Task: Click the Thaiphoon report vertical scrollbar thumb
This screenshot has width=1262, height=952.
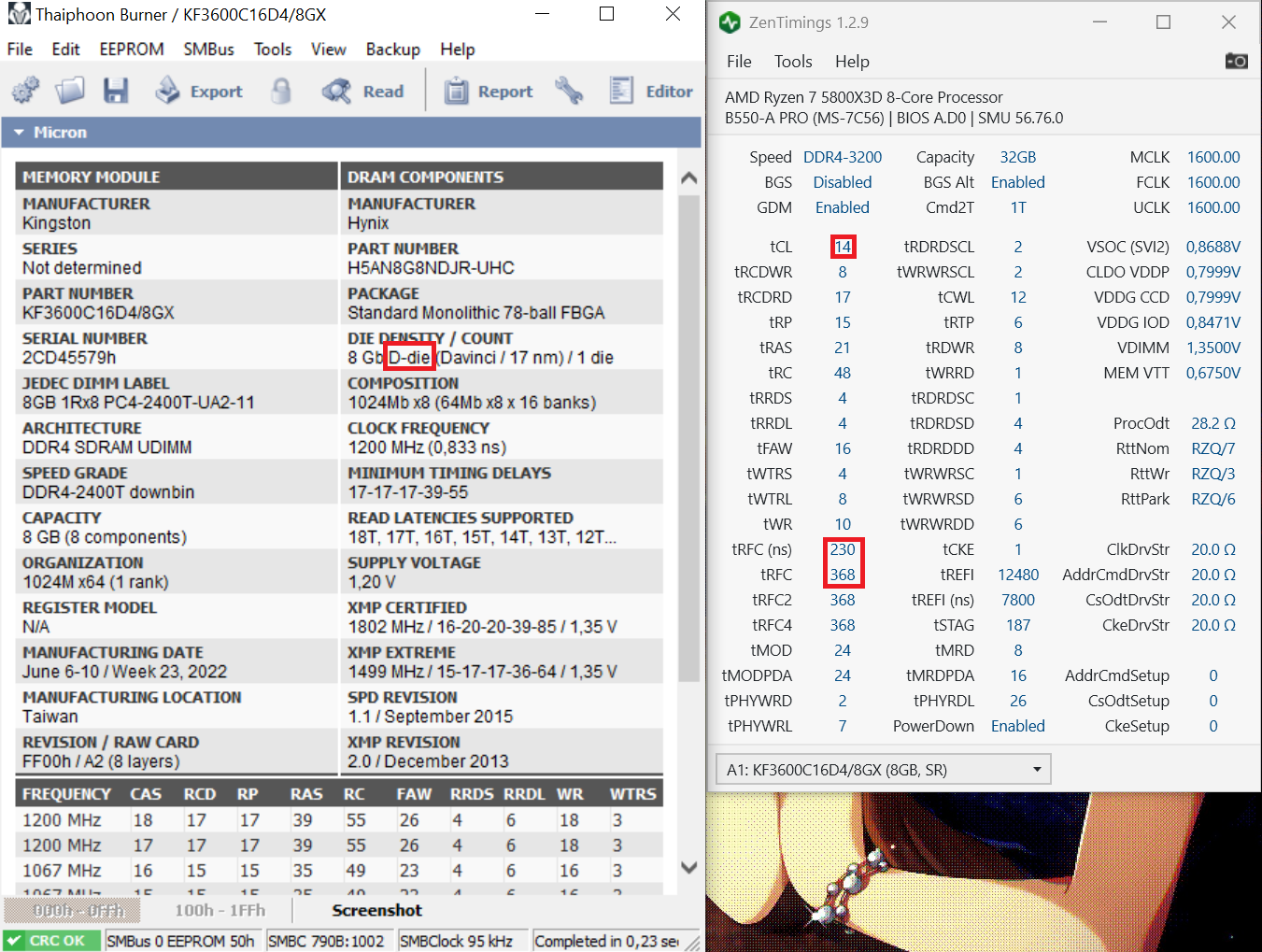Action: (689, 437)
